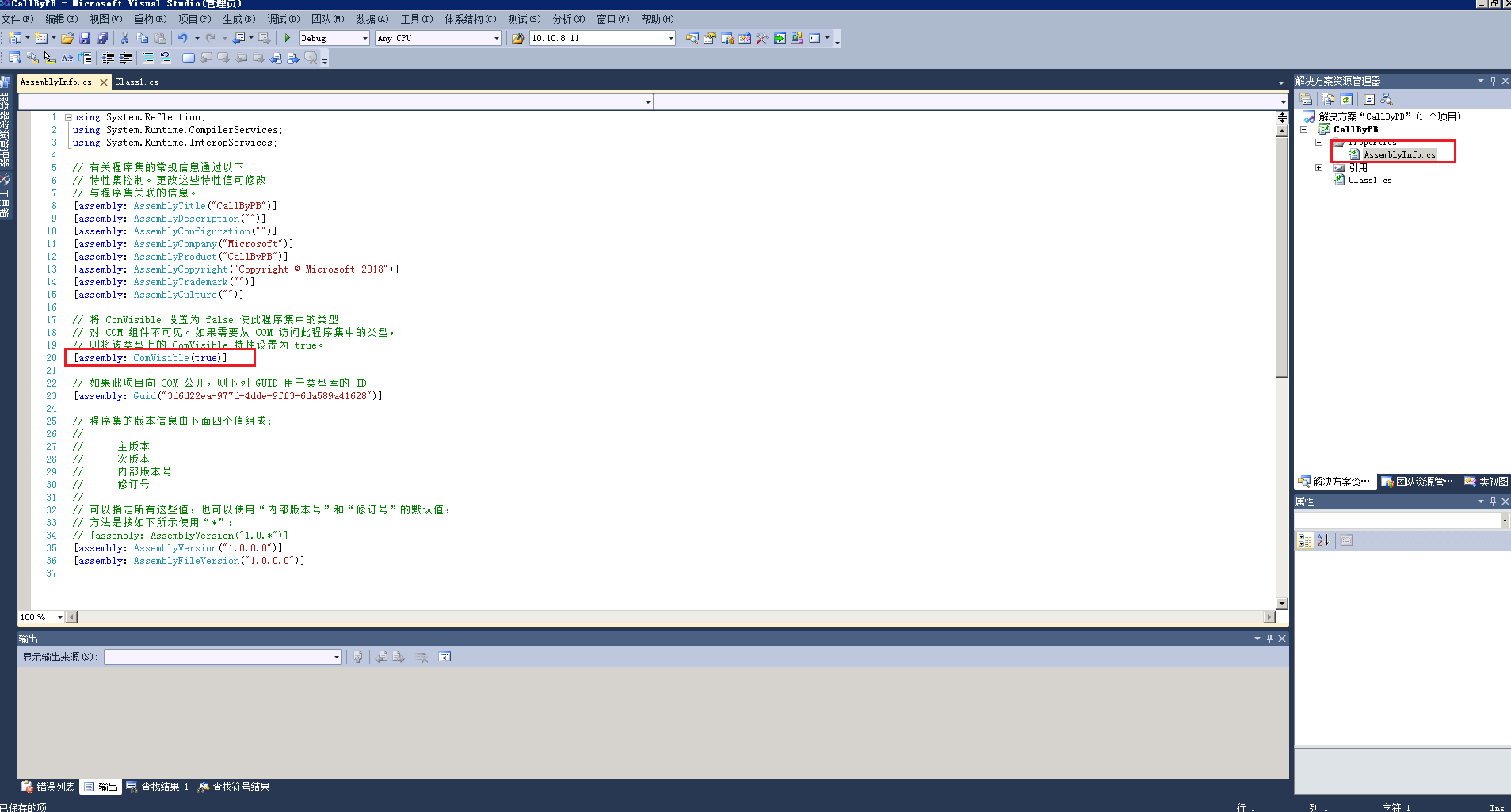The height and width of the screenshot is (812, 1511).
Task: Open the 工具箱 sidebar tab on the left
Action: pos(6,194)
